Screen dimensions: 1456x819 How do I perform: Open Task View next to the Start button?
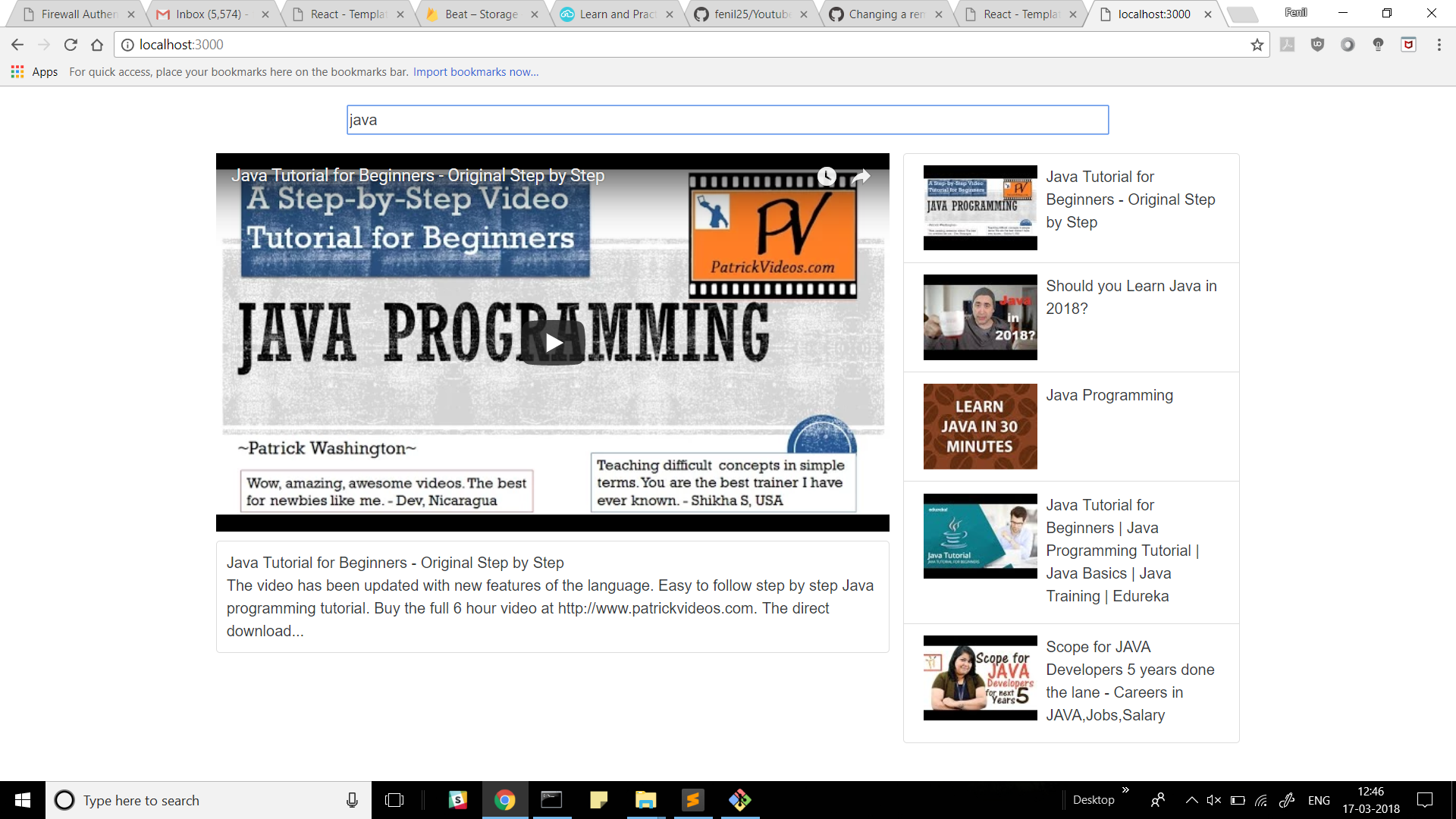tap(395, 800)
